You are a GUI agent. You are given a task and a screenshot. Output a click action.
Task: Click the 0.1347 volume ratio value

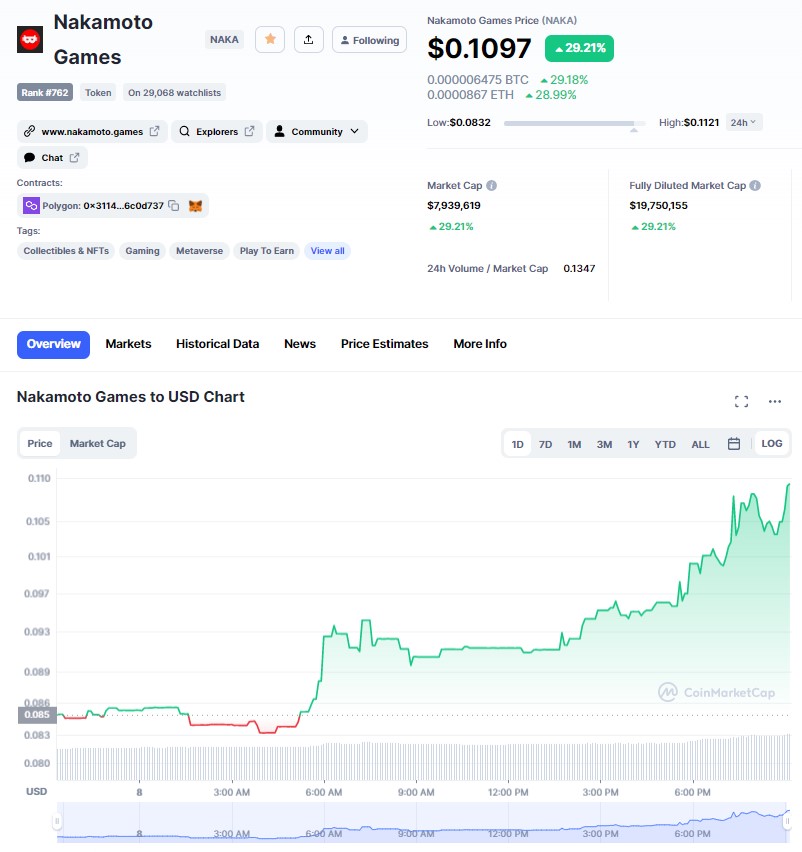(x=579, y=268)
